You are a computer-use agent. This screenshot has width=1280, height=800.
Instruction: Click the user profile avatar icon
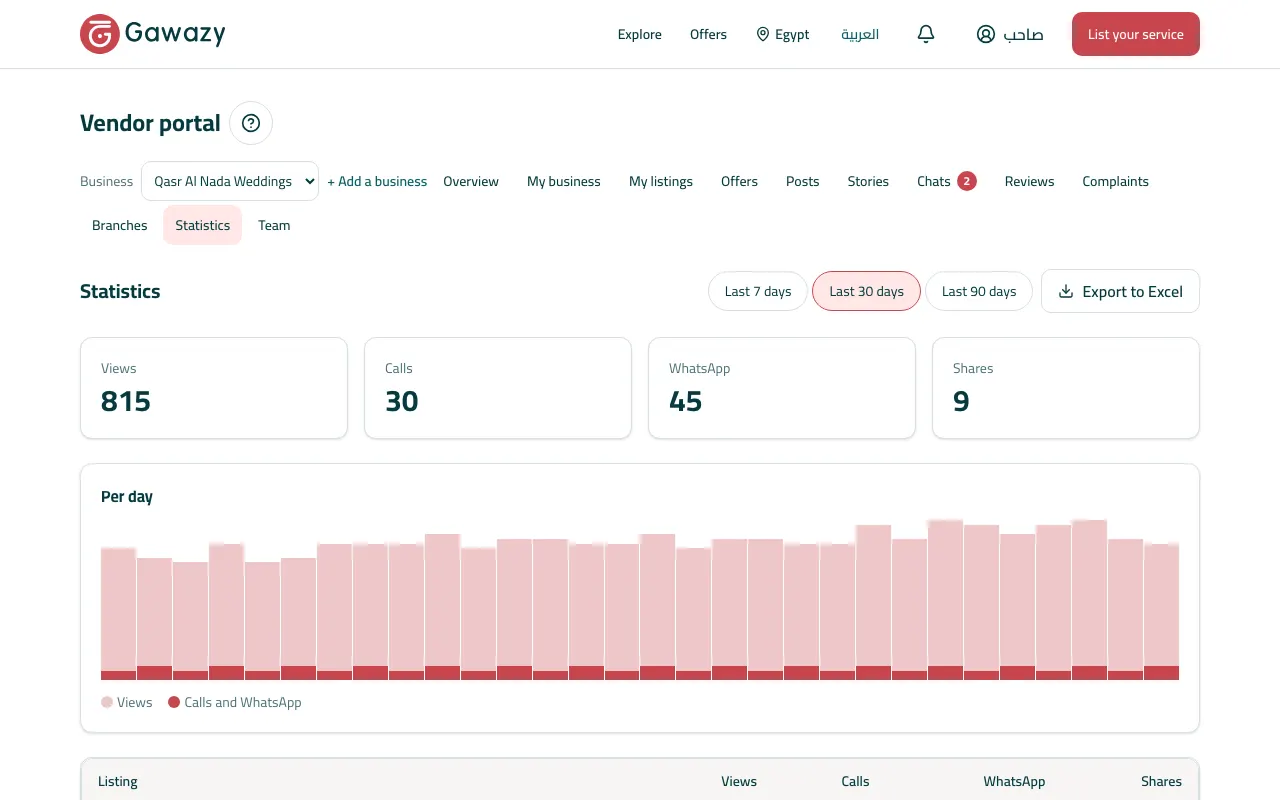pyautogui.click(x=986, y=34)
